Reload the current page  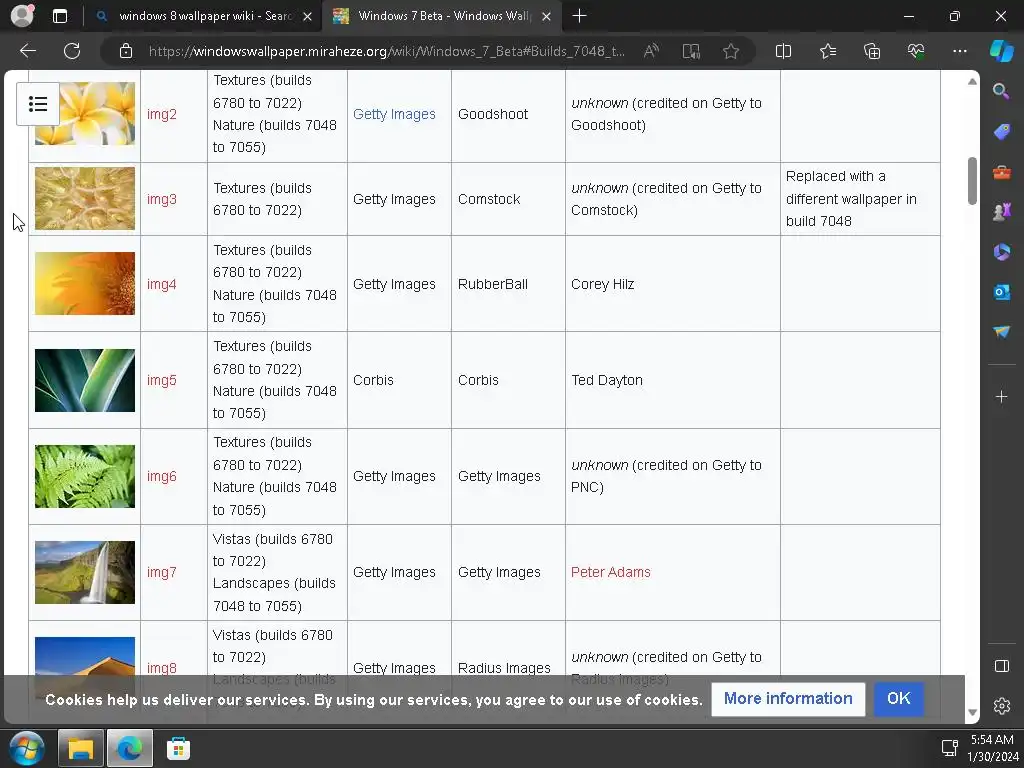click(x=72, y=51)
